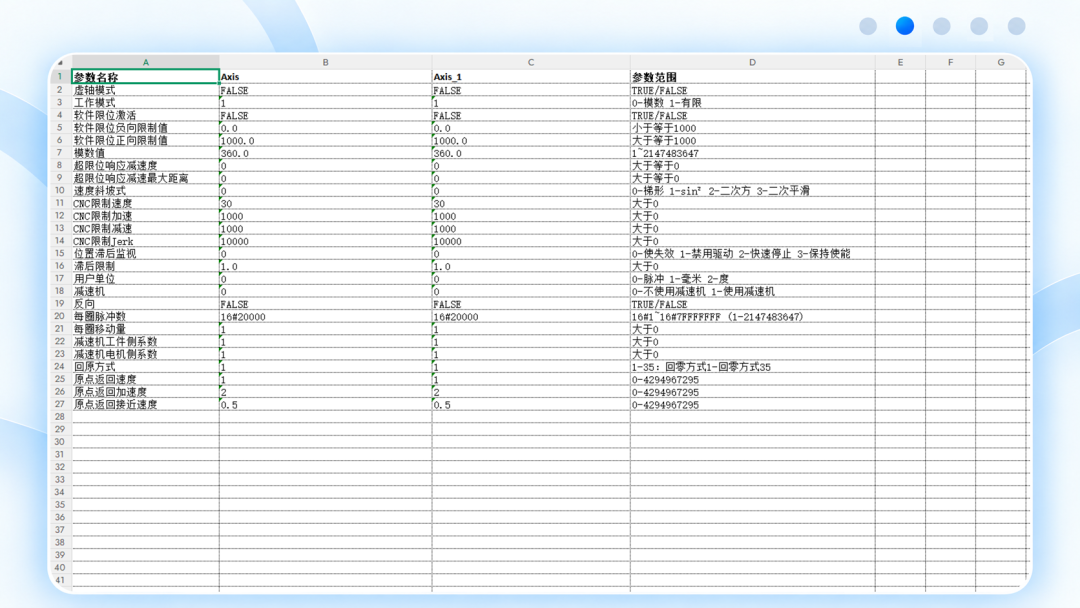The height and width of the screenshot is (608, 1080).
Task: Select the cell '减速机电机侧系数'
Action: tap(145, 354)
